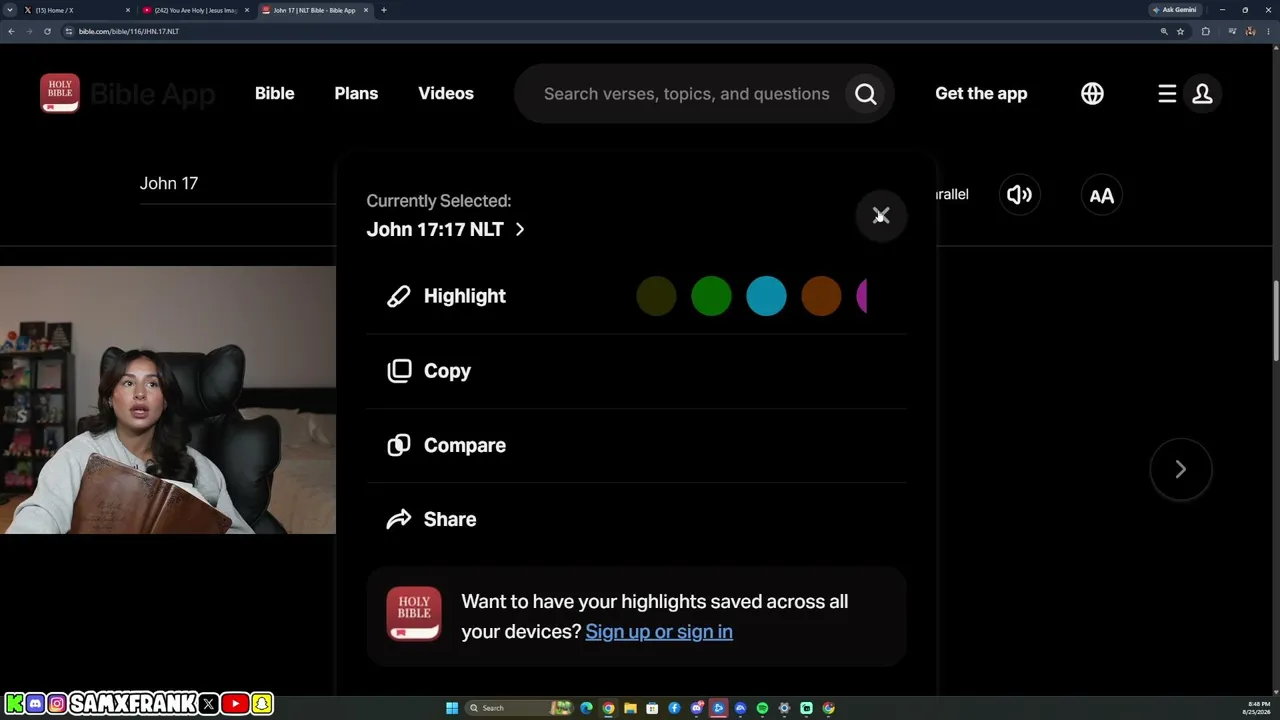The height and width of the screenshot is (720, 1280).
Task: Open the user profile icon
Action: pos(1202,94)
